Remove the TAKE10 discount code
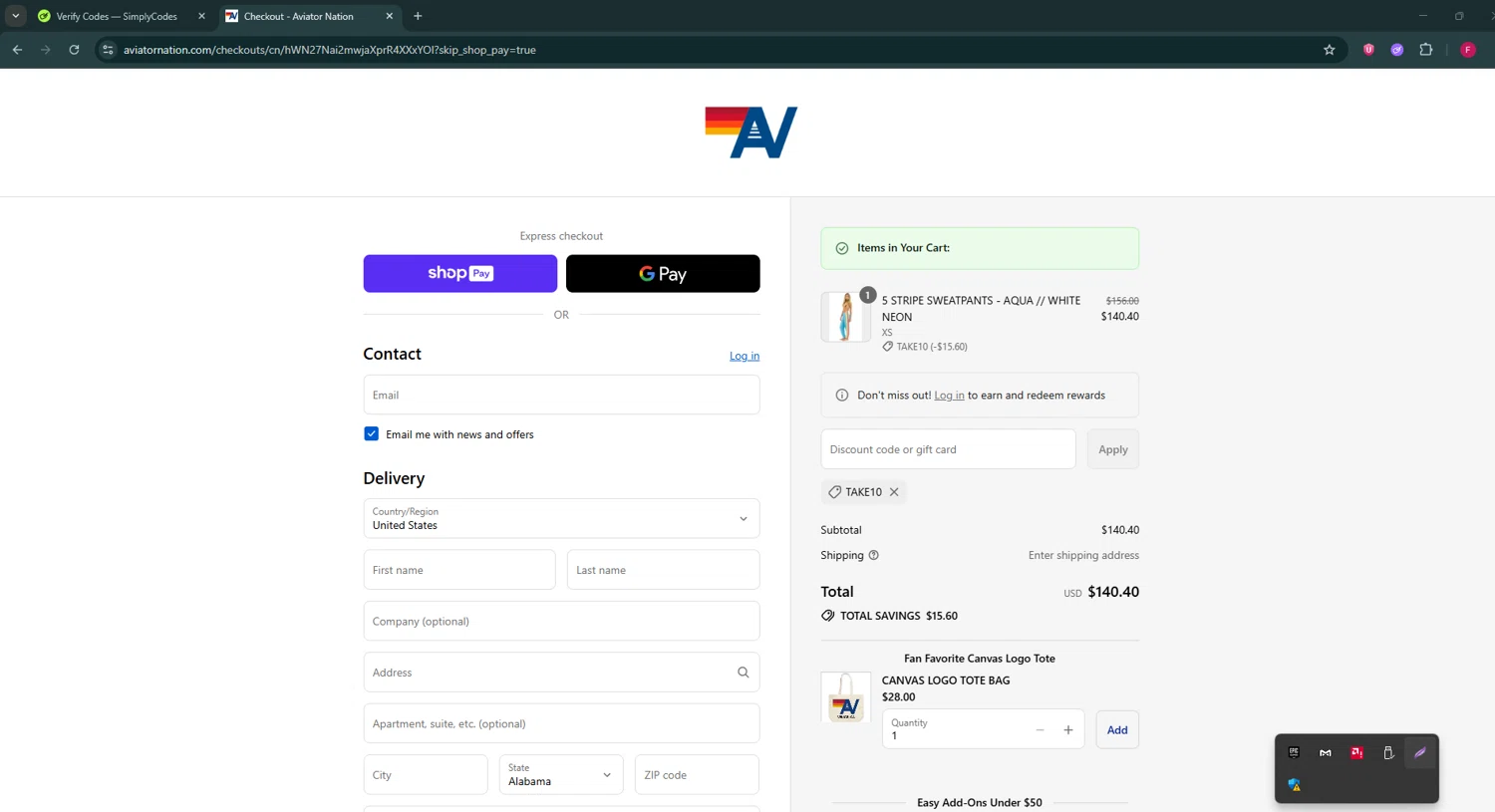 (894, 492)
